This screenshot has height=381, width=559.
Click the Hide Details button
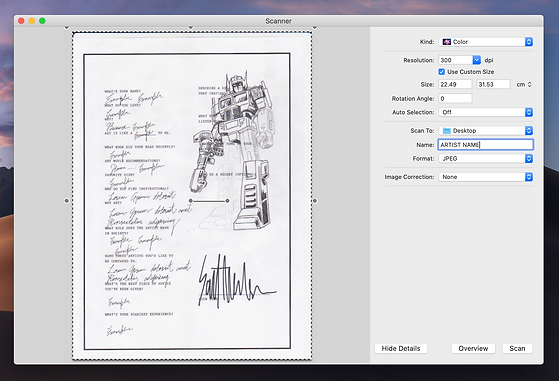(401, 349)
